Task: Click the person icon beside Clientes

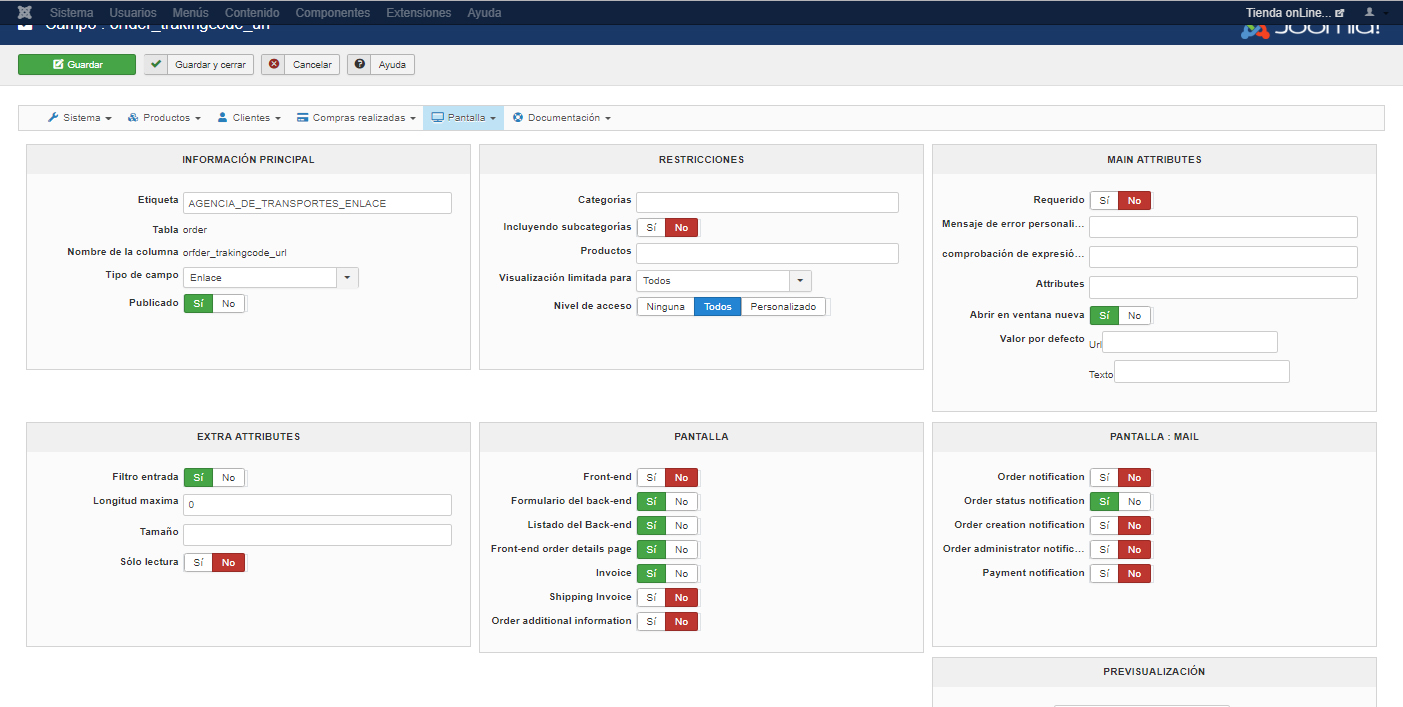Action: [222, 118]
